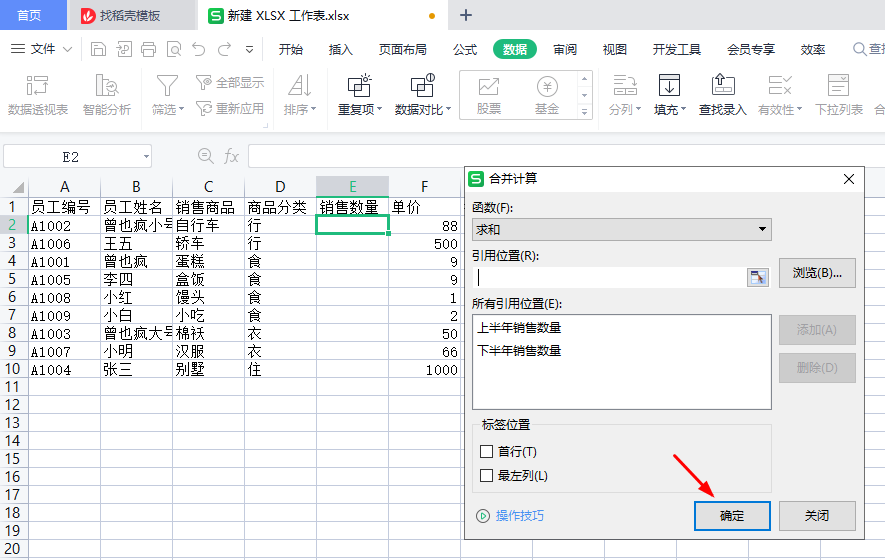Expand the Name Box E2 dropdown
The height and width of the screenshot is (560, 885).
[146, 156]
